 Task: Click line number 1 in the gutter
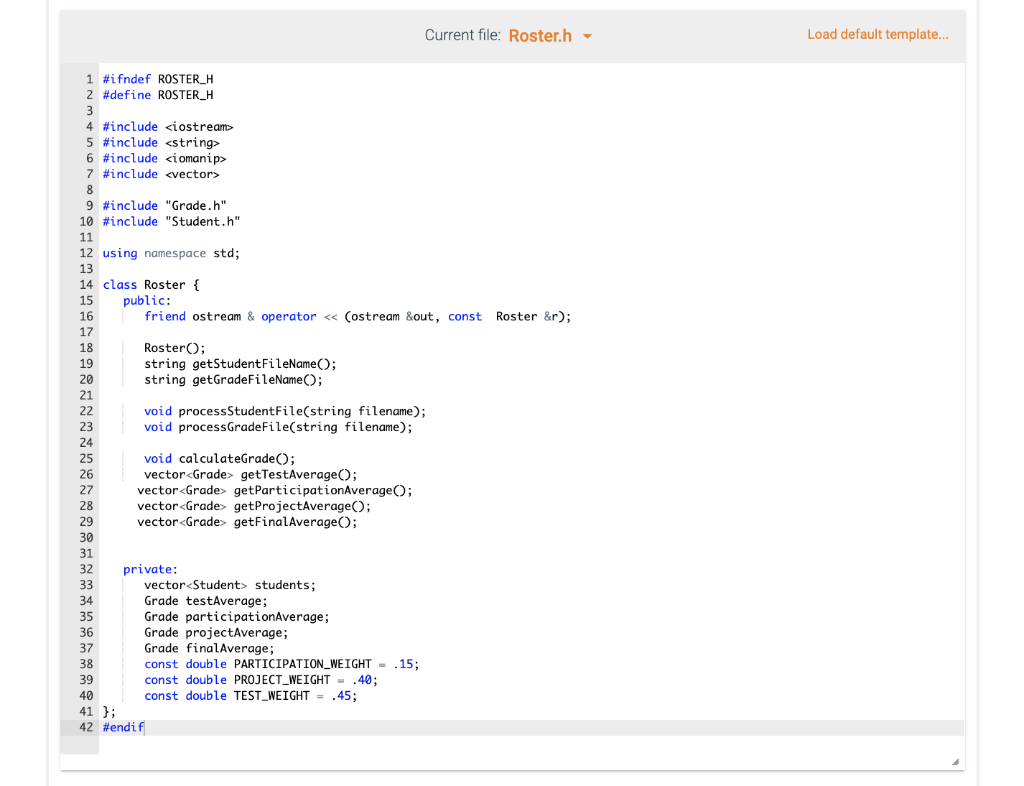tap(89, 79)
